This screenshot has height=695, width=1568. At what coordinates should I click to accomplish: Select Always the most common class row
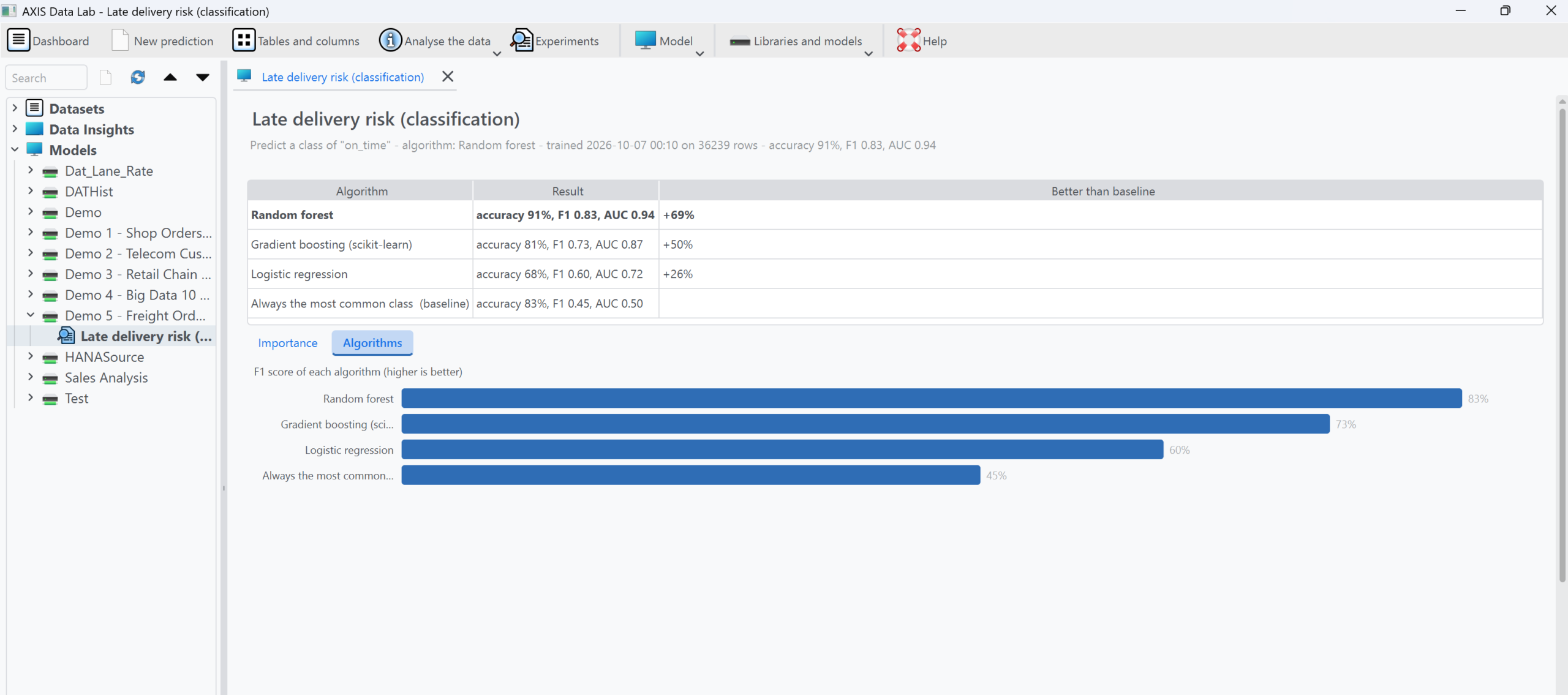tap(895, 303)
